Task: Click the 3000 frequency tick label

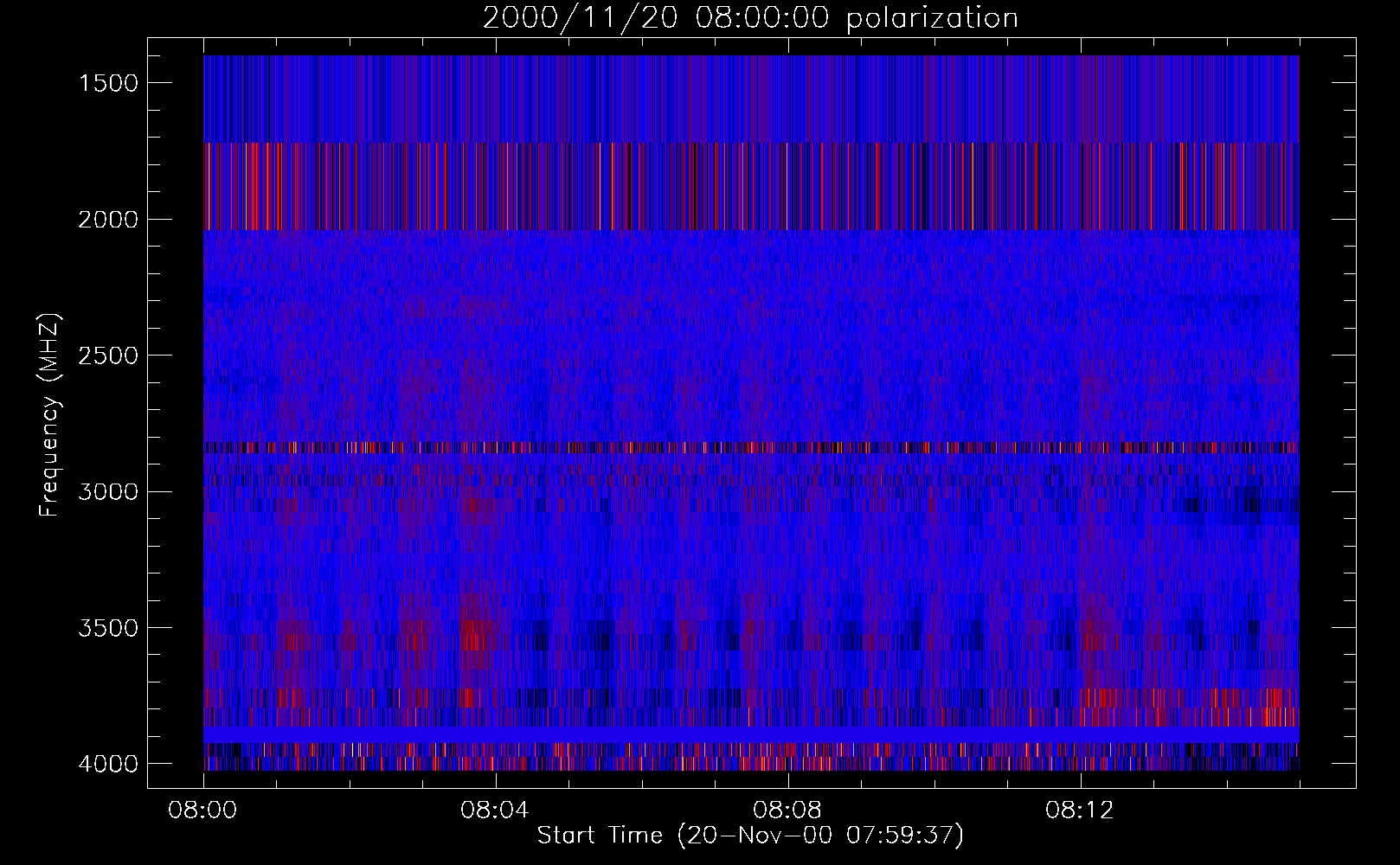Action: 108,492
